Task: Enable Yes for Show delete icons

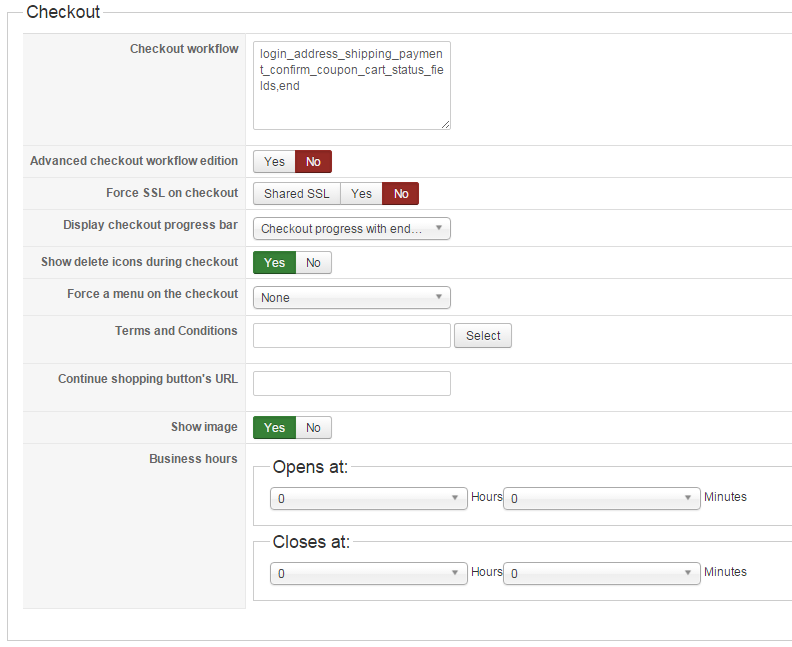Action: point(274,263)
